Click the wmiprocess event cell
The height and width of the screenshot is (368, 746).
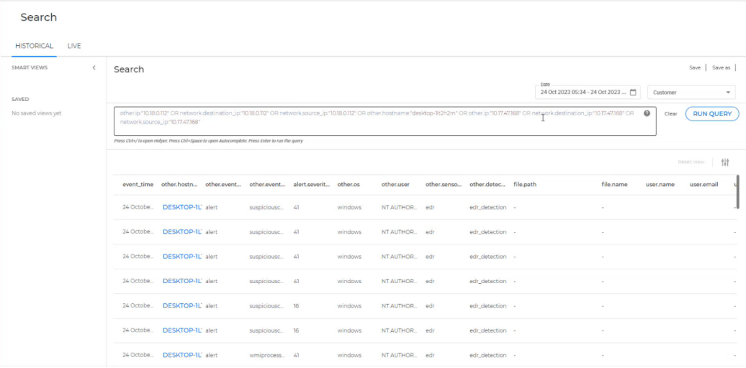266,355
